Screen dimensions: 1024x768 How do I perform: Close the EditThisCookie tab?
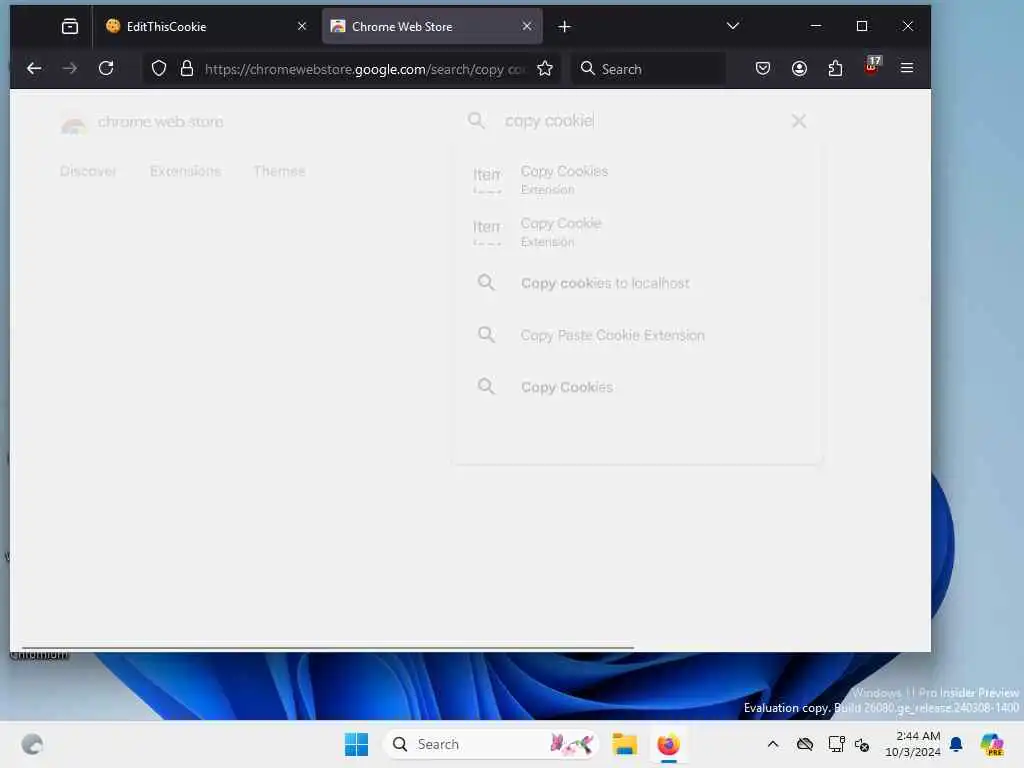pyautogui.click(x=302, y=26)
